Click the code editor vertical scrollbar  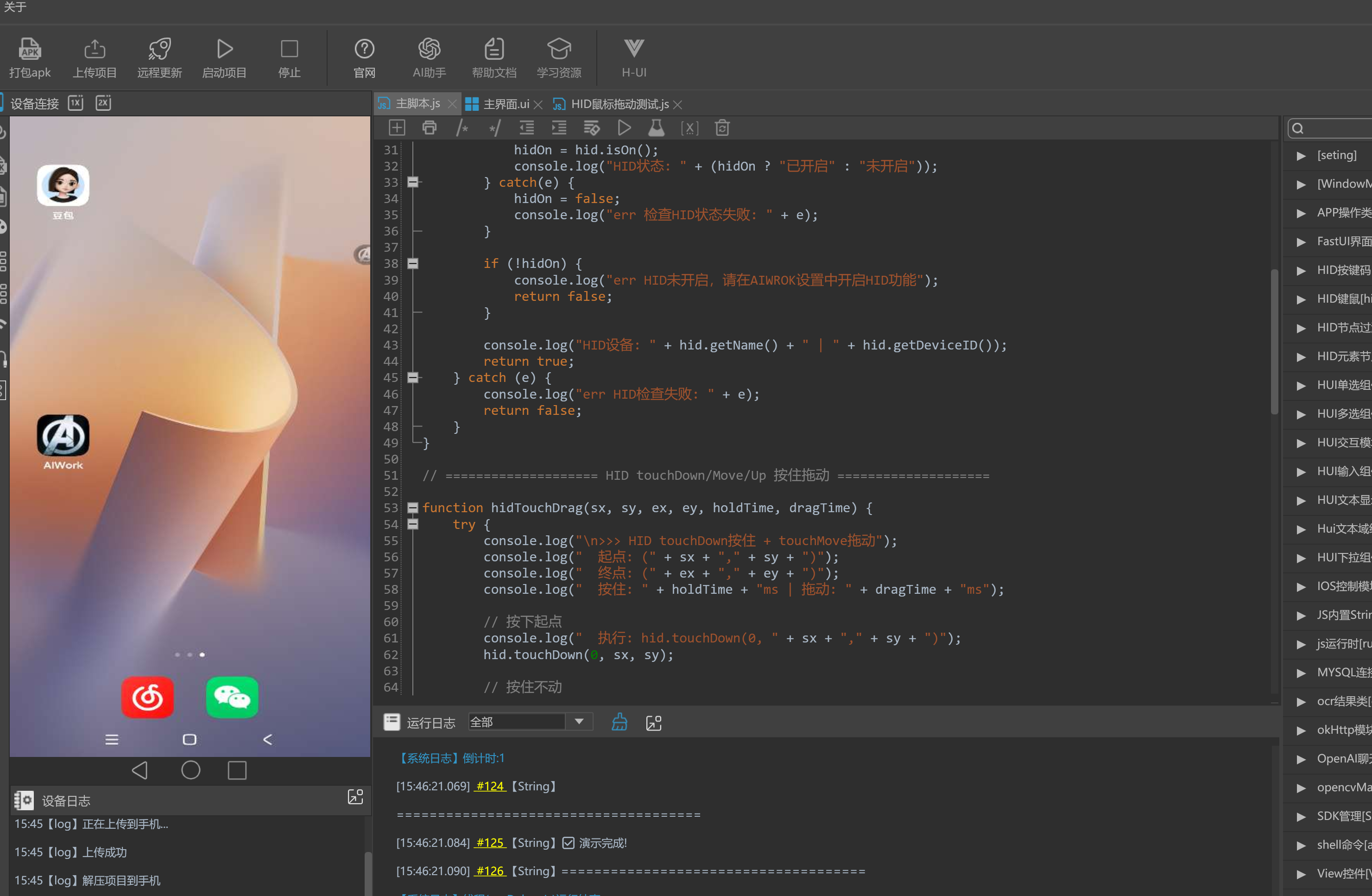coord(1275,341)
